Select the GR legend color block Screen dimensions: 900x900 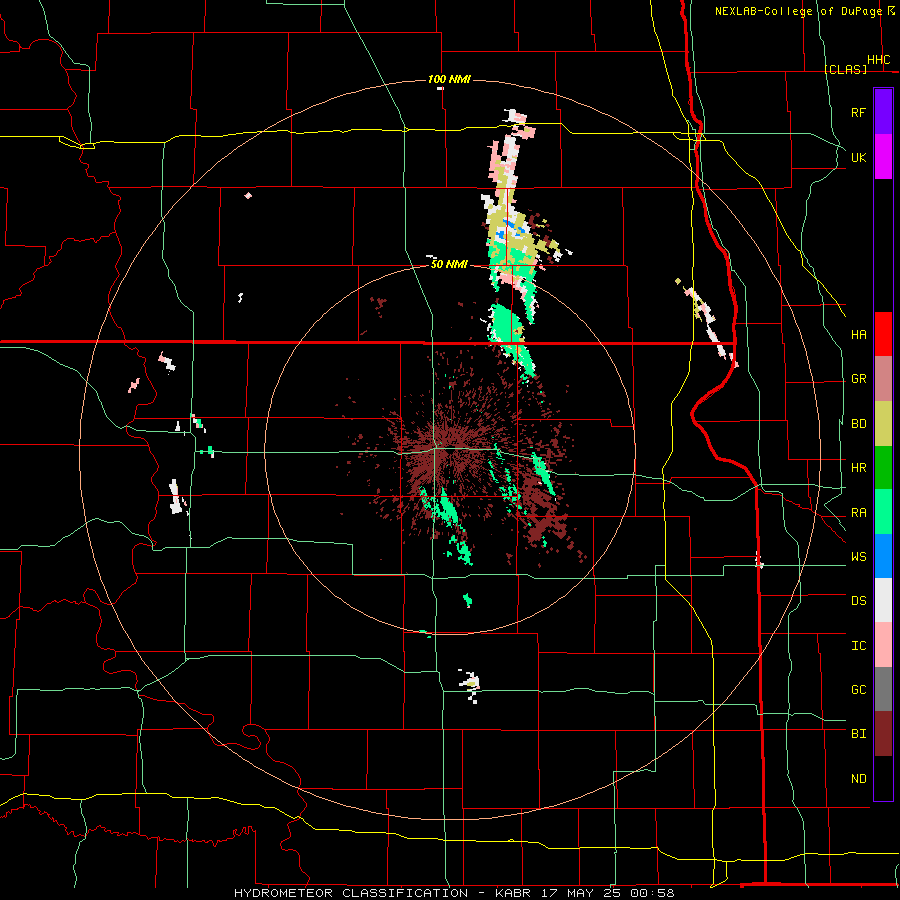[x=883, y=379]
